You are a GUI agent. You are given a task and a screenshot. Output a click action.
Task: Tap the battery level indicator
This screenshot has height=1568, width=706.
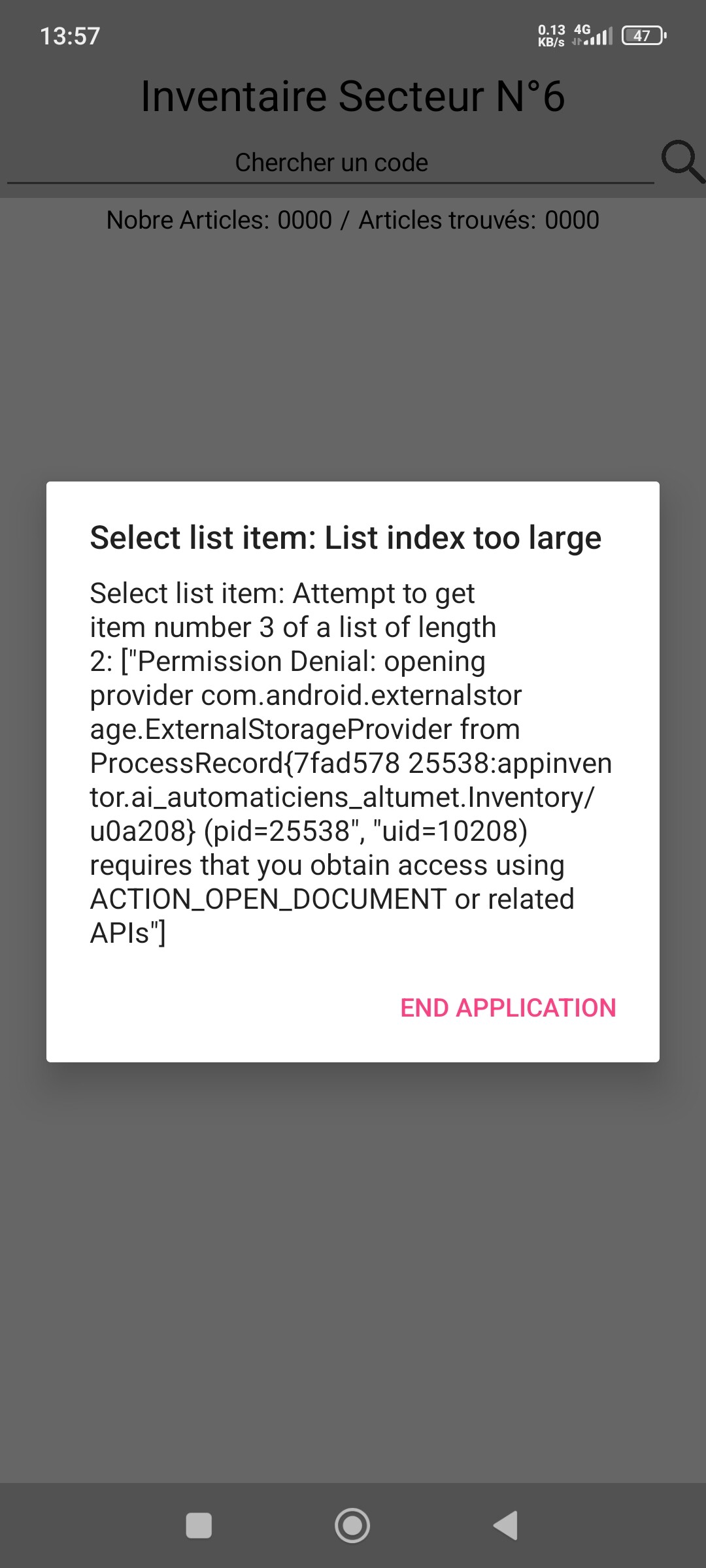click(644, 35)
